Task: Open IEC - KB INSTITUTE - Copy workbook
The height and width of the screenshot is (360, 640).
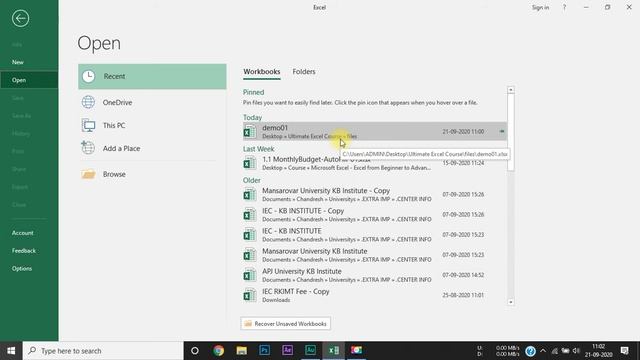Action: coord(375,215)
